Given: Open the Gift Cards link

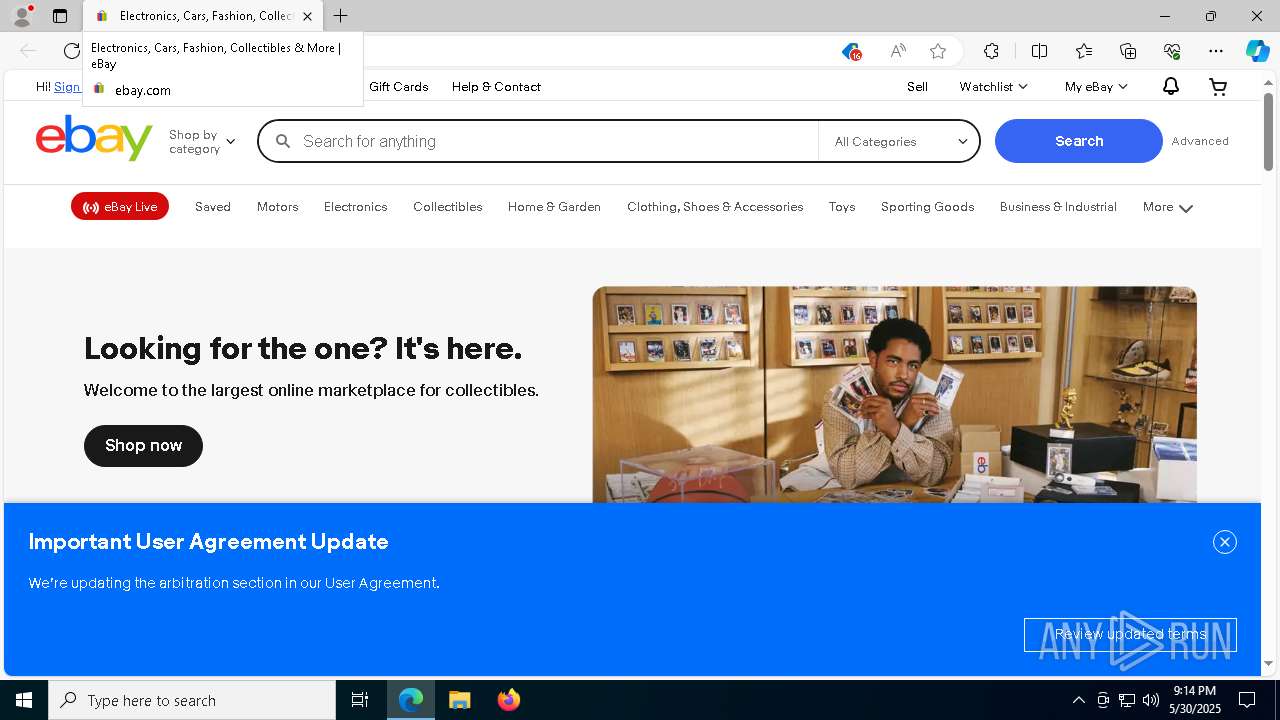Looking at the screenshot, I should (x=398, y=87).
